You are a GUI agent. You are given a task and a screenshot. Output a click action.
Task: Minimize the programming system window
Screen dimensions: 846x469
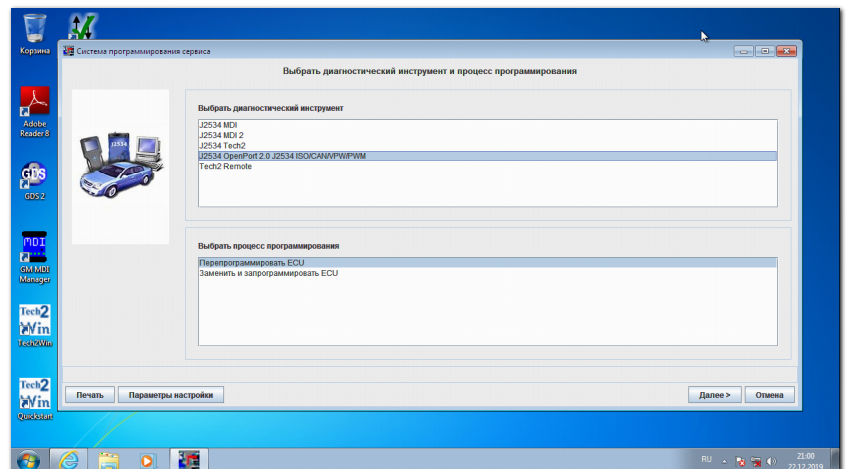pyautogui.click(x=743, y=51)
